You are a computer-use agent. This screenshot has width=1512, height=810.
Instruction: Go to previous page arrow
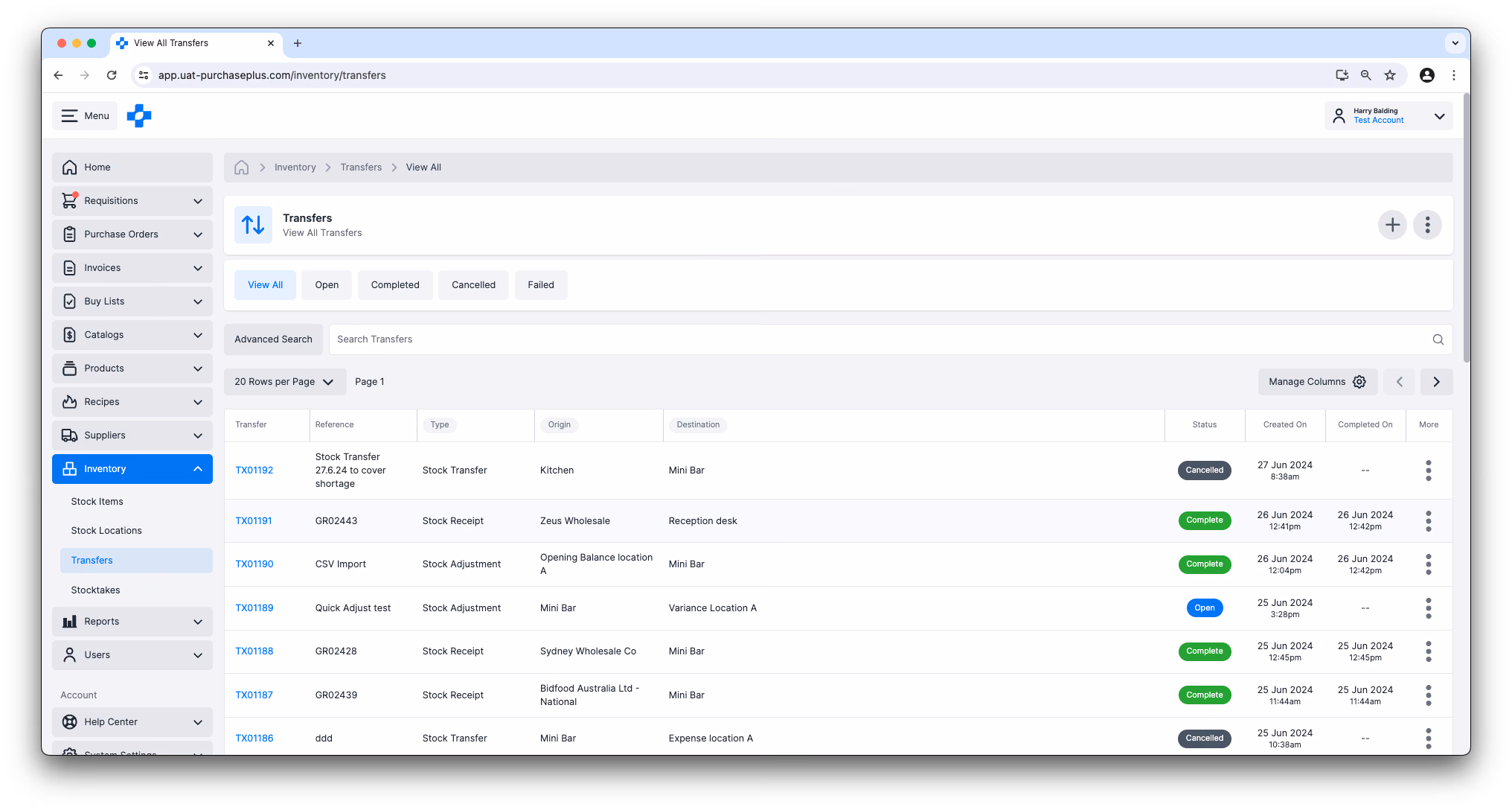pyautogui.click(x=1400, y=382)
